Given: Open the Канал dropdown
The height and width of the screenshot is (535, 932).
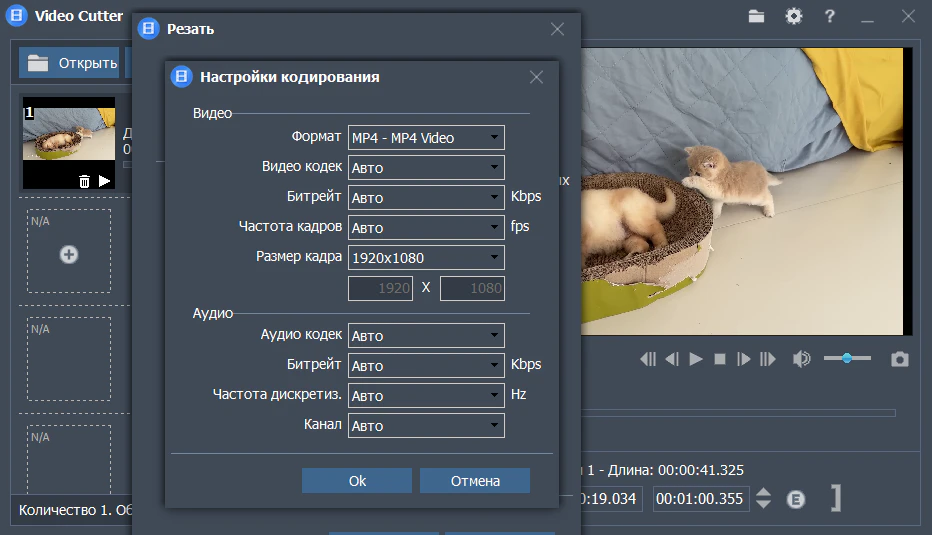Looking at the screenshot, I should click(426, 426).
